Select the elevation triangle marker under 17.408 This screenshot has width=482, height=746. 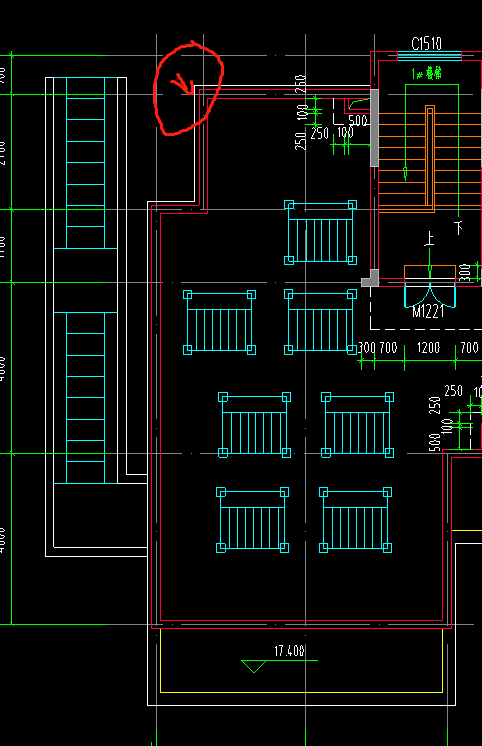click(x=254, y=667)
